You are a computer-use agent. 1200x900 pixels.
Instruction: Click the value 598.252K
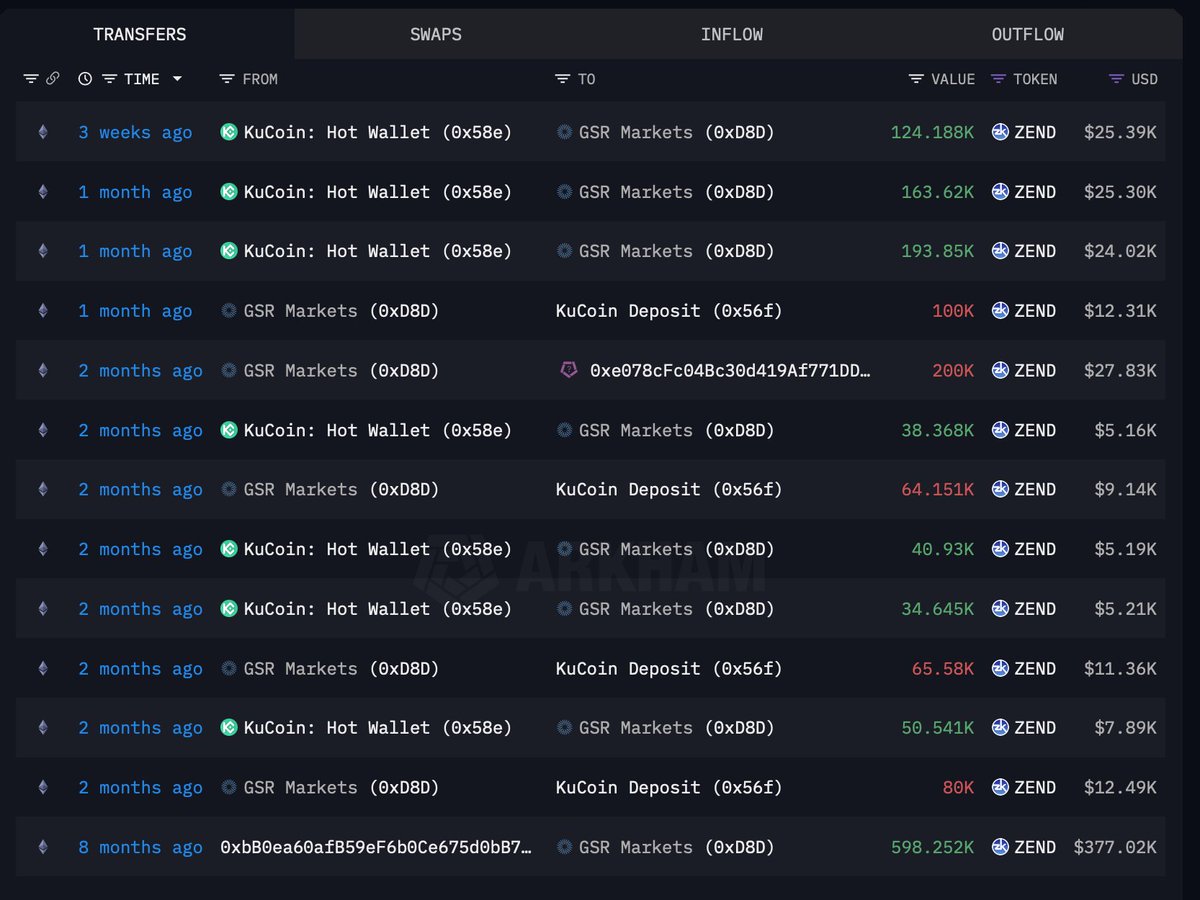[x=932, y=847]
